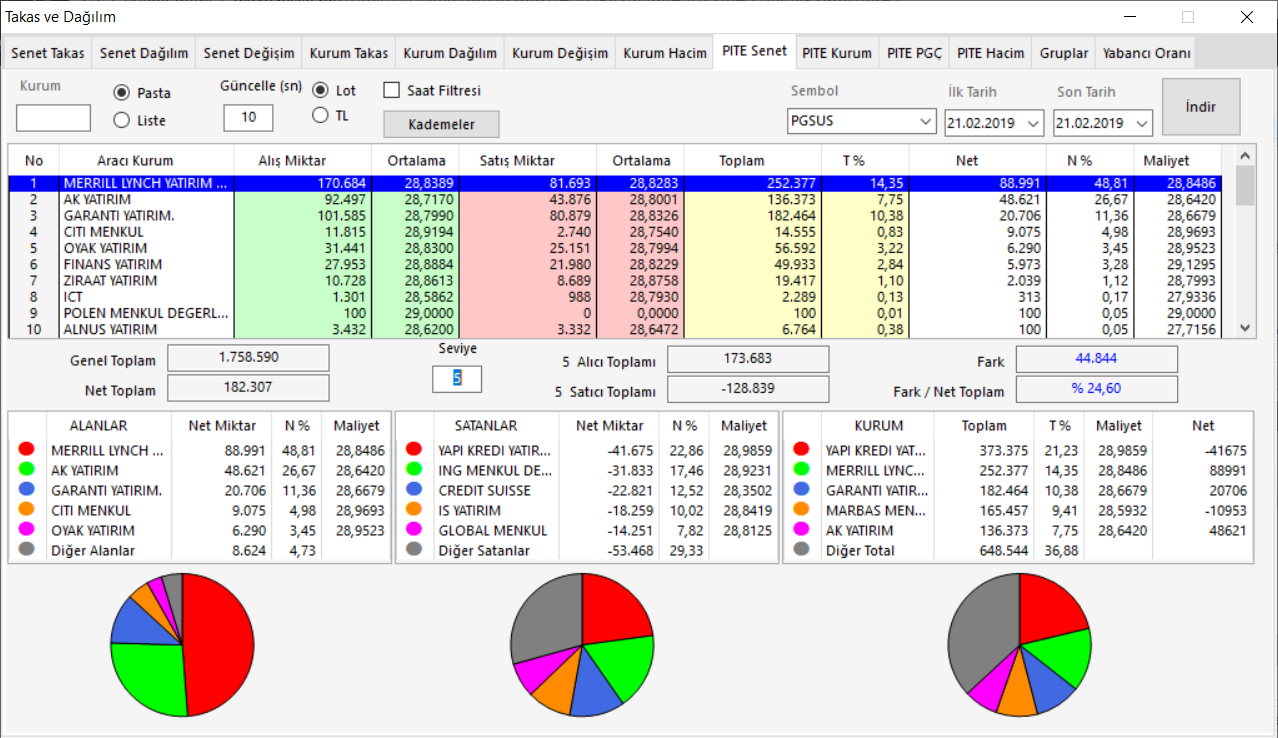This screenshot has height=738, width=1278.
Task: Click blue swatch for CREDIT SUISSE
Action: click(414, 490)
